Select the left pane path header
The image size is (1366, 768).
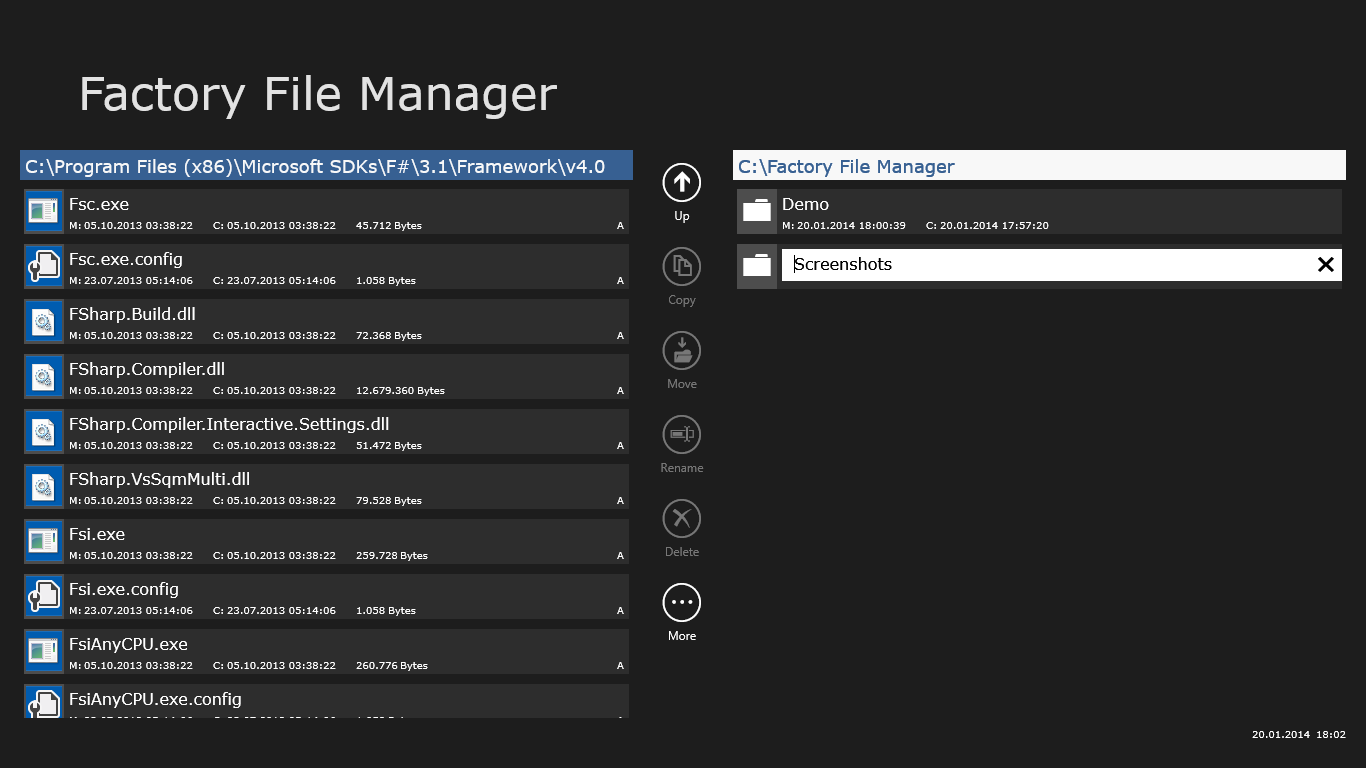[326, 166]
